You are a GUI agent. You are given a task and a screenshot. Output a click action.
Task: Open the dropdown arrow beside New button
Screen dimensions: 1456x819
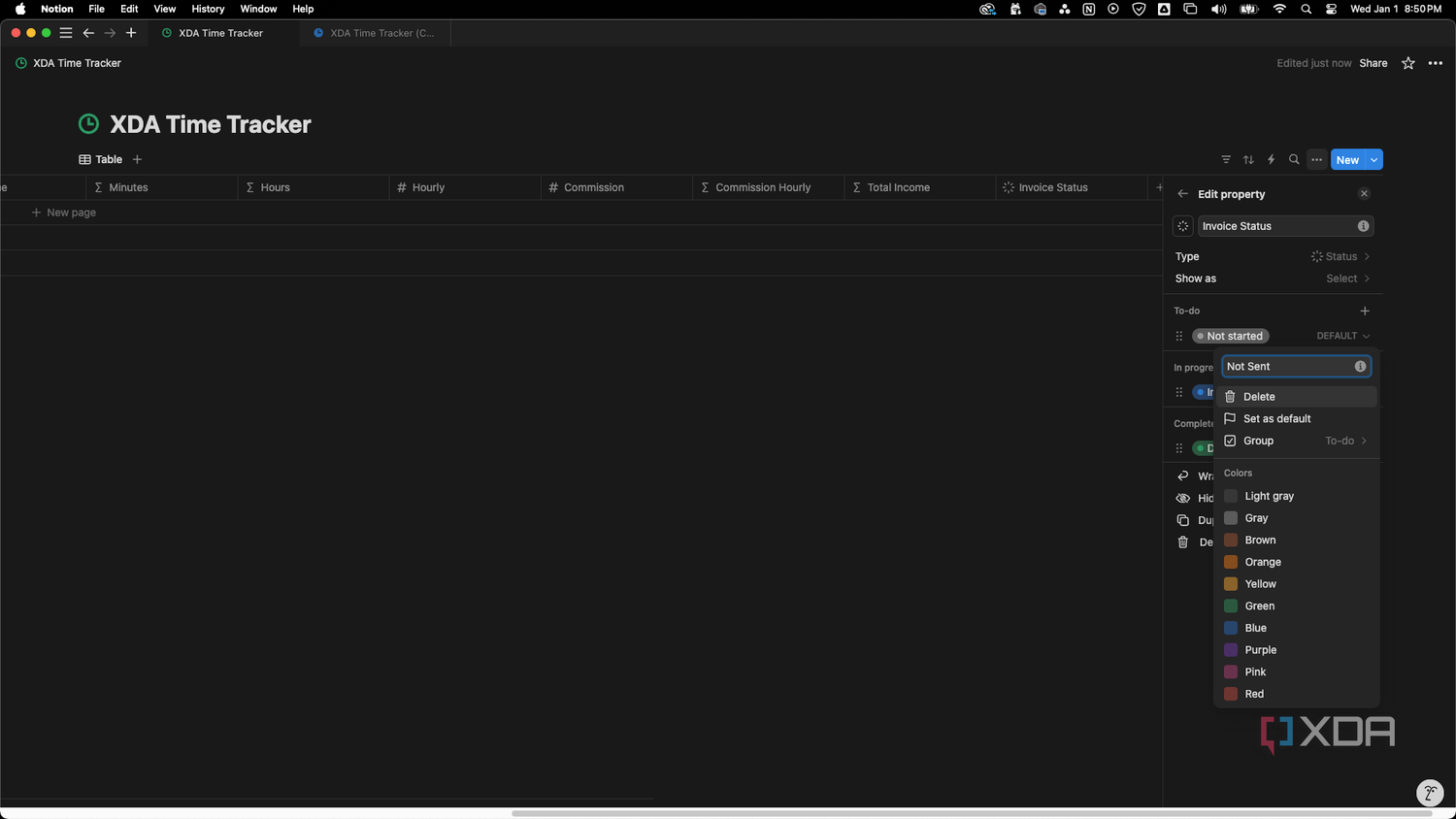1374,160
